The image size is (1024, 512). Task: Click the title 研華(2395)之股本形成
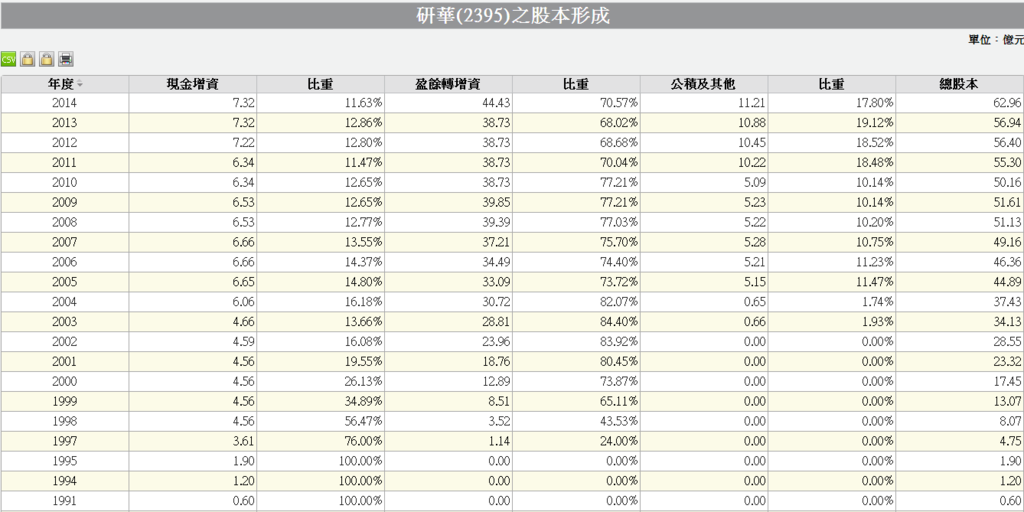click(x=513, y=15)
